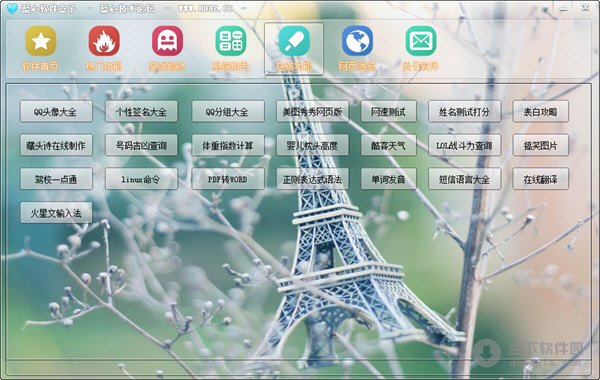Open the 热门功能 flame icon
600x380 pixels.
click(x=104, y=41)
